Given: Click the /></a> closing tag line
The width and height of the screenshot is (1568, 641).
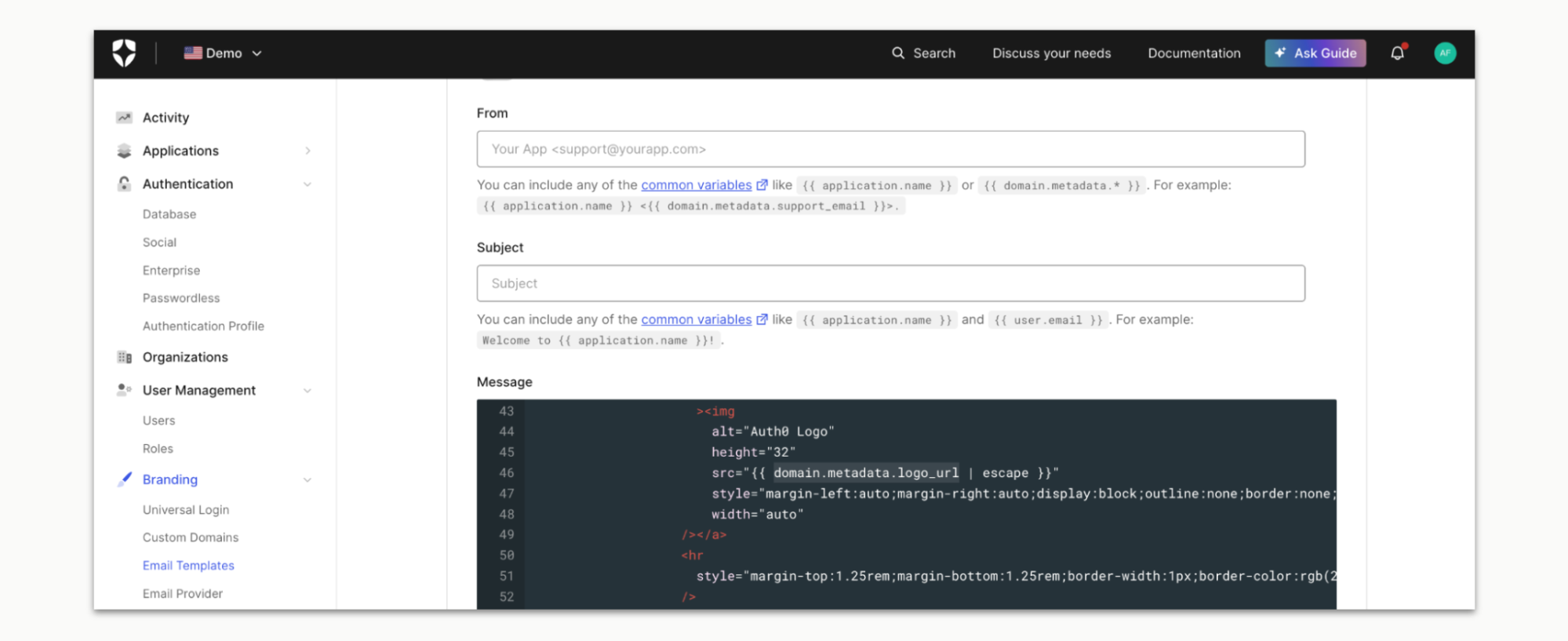Looking at the screenshot, I should (x=704, y=535).
